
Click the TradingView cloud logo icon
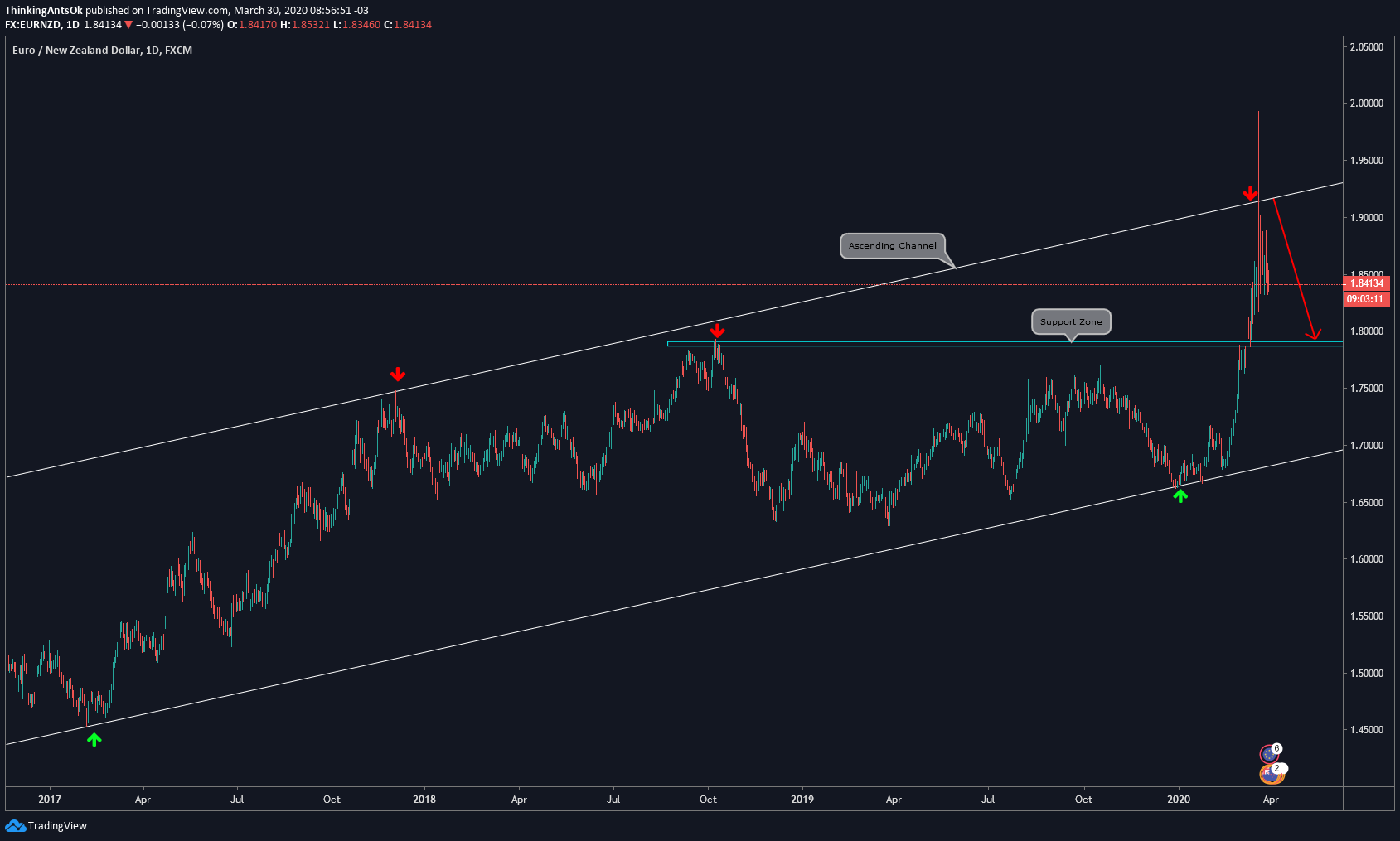tap(15, 825)
